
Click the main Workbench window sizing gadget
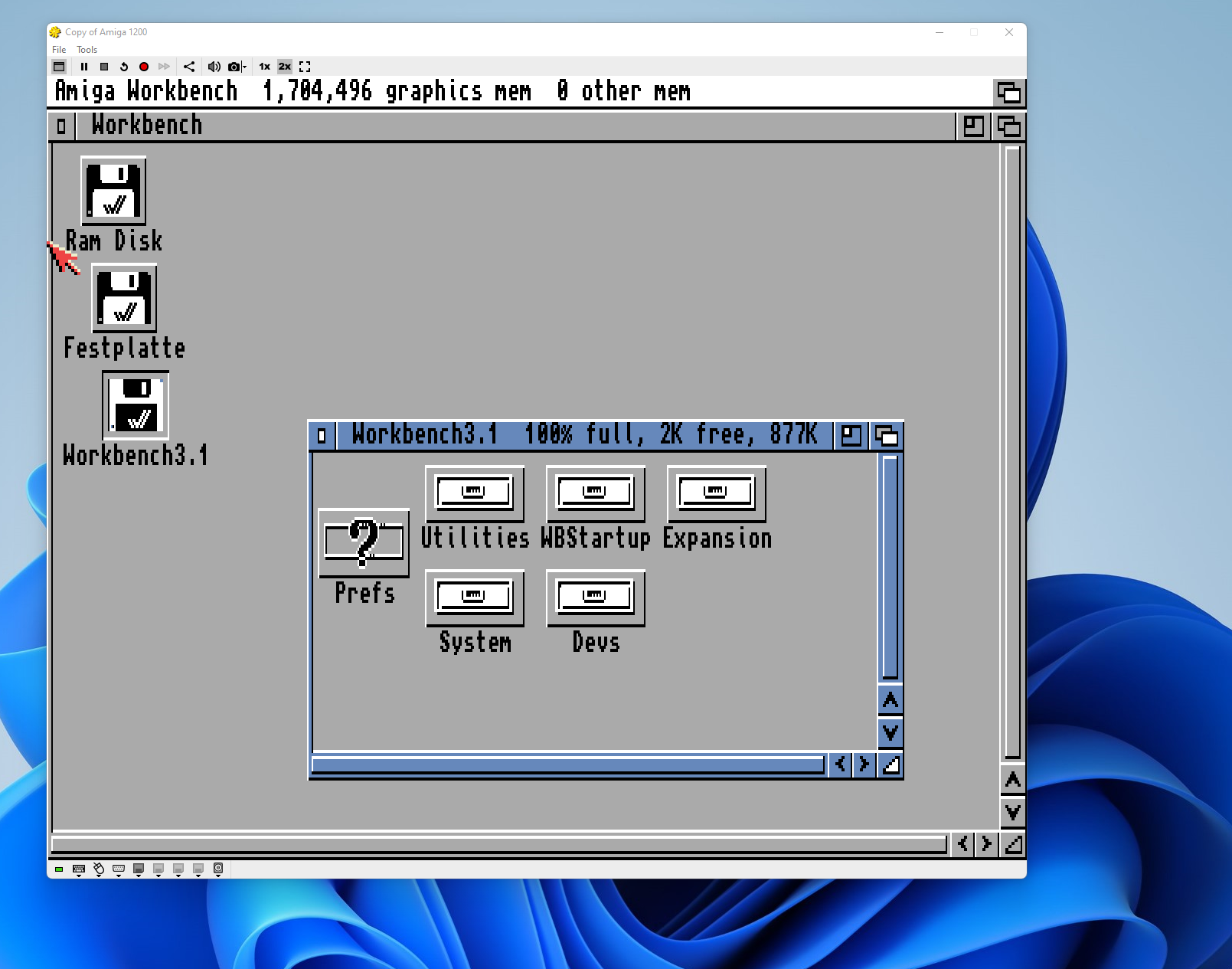pos(1013,844)
